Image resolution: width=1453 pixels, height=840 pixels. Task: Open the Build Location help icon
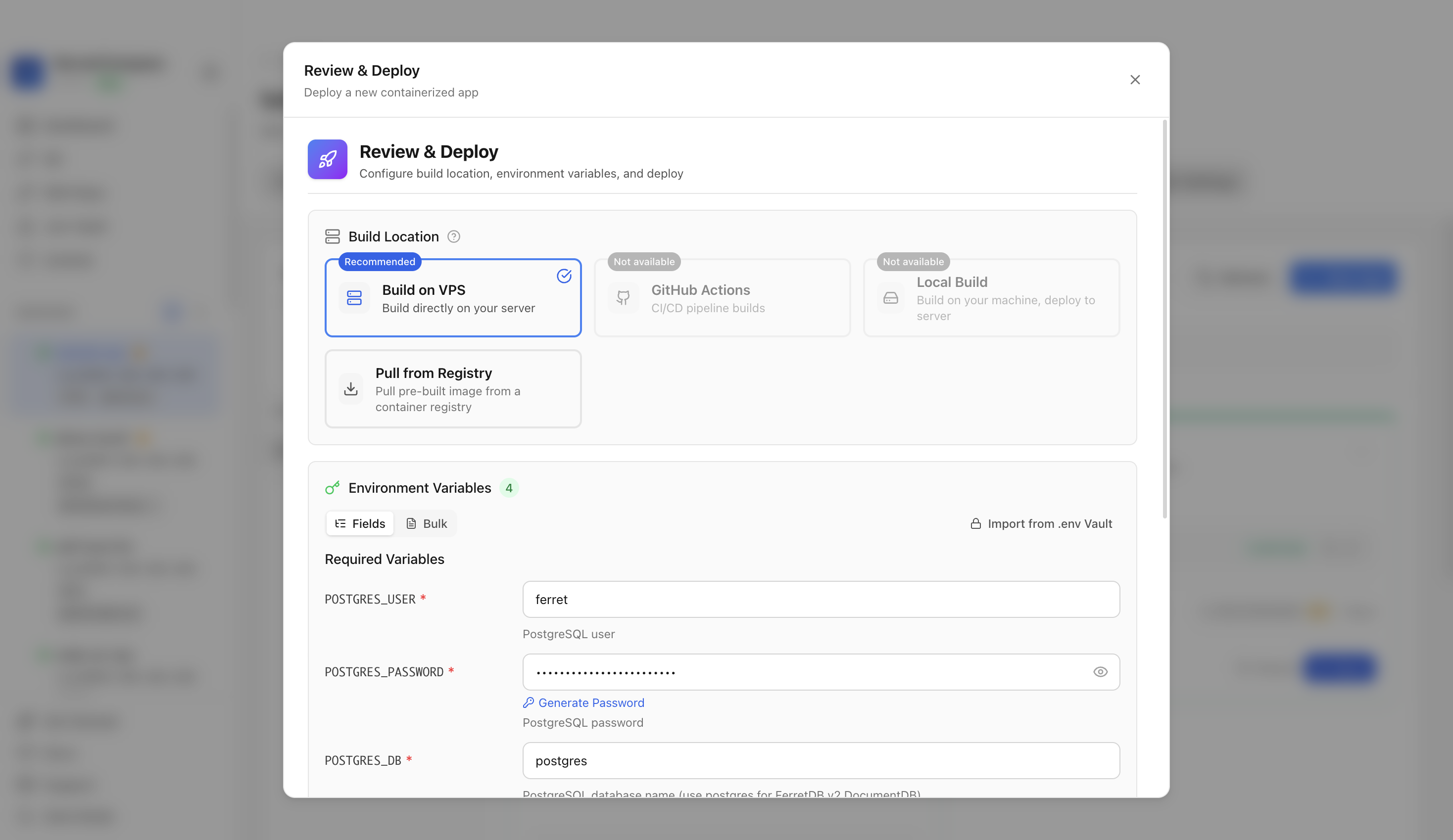pyautogui.click(x=454, y=236)
